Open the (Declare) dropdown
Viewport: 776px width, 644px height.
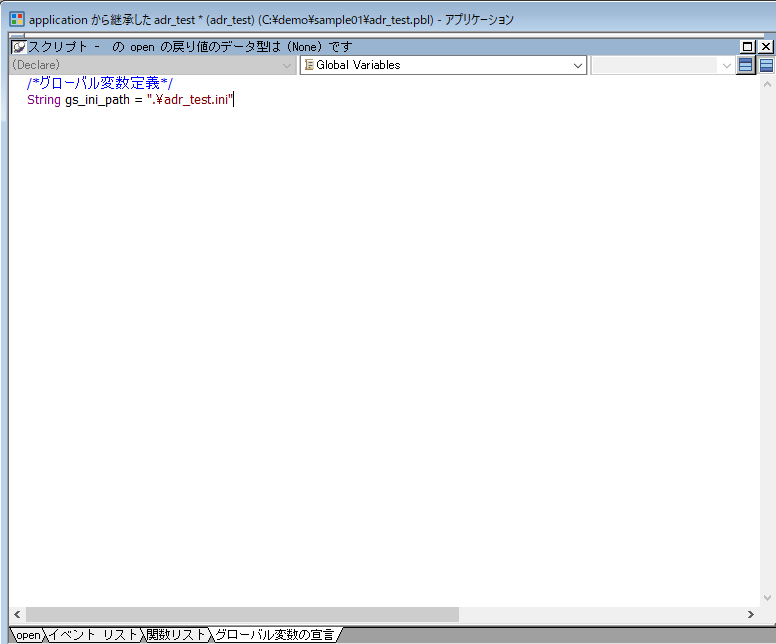[x=287, y=66]
